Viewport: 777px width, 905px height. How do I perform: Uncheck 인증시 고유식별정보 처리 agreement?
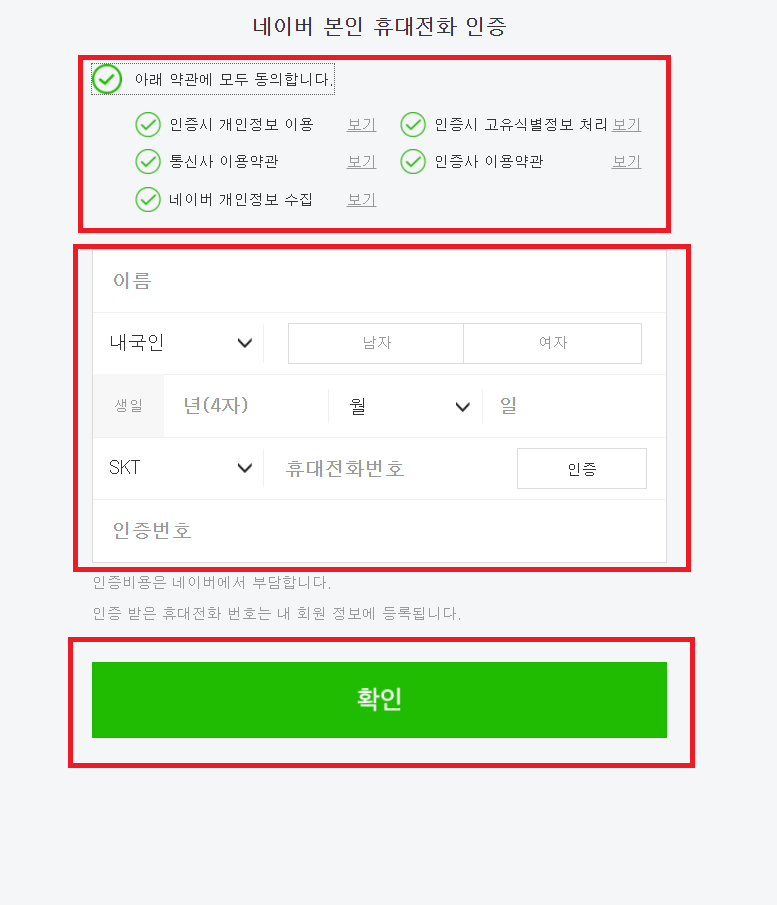(x=413, y=125)
